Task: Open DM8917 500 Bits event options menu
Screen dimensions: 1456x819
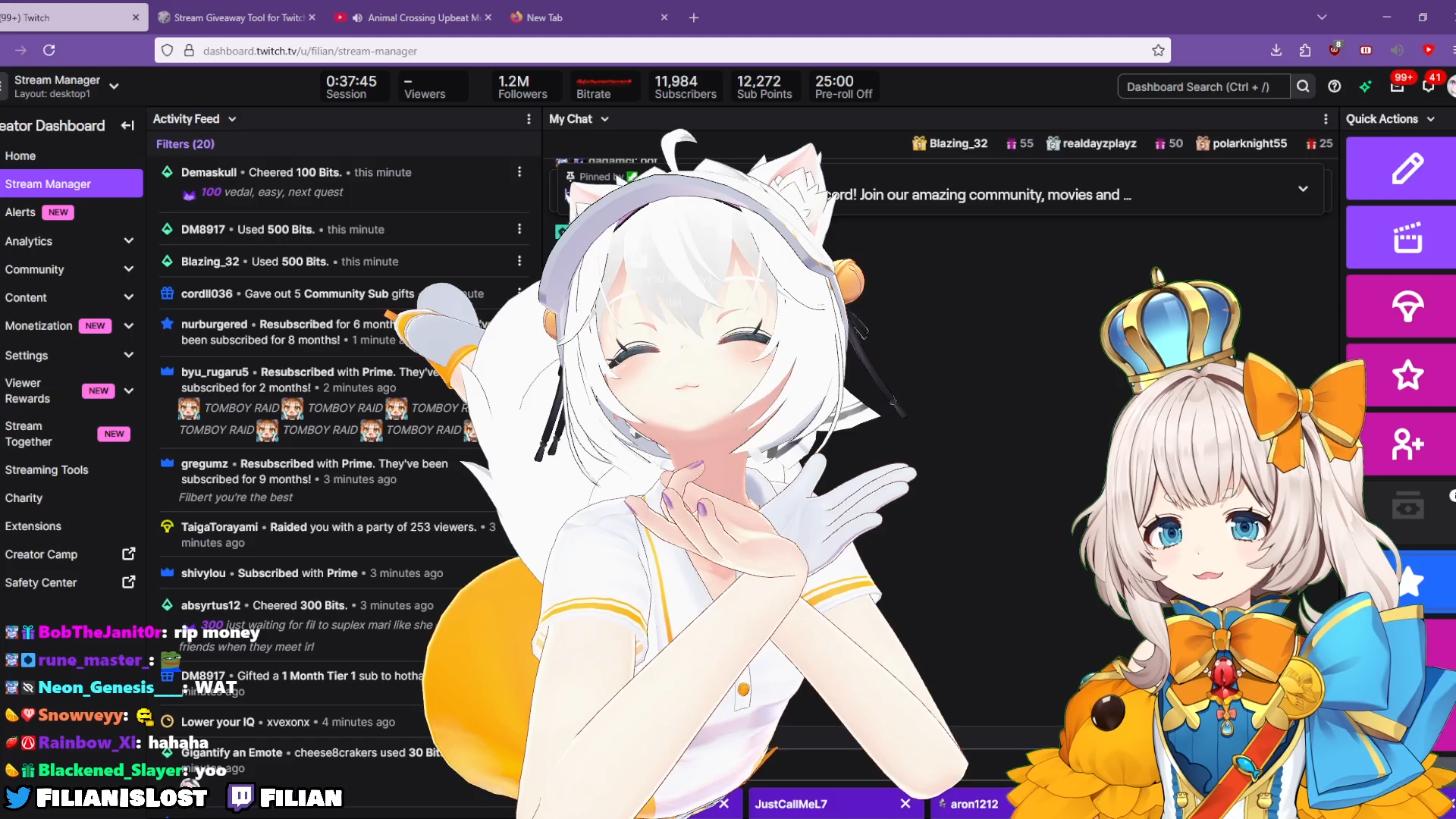Action: (x=519, y=229)
